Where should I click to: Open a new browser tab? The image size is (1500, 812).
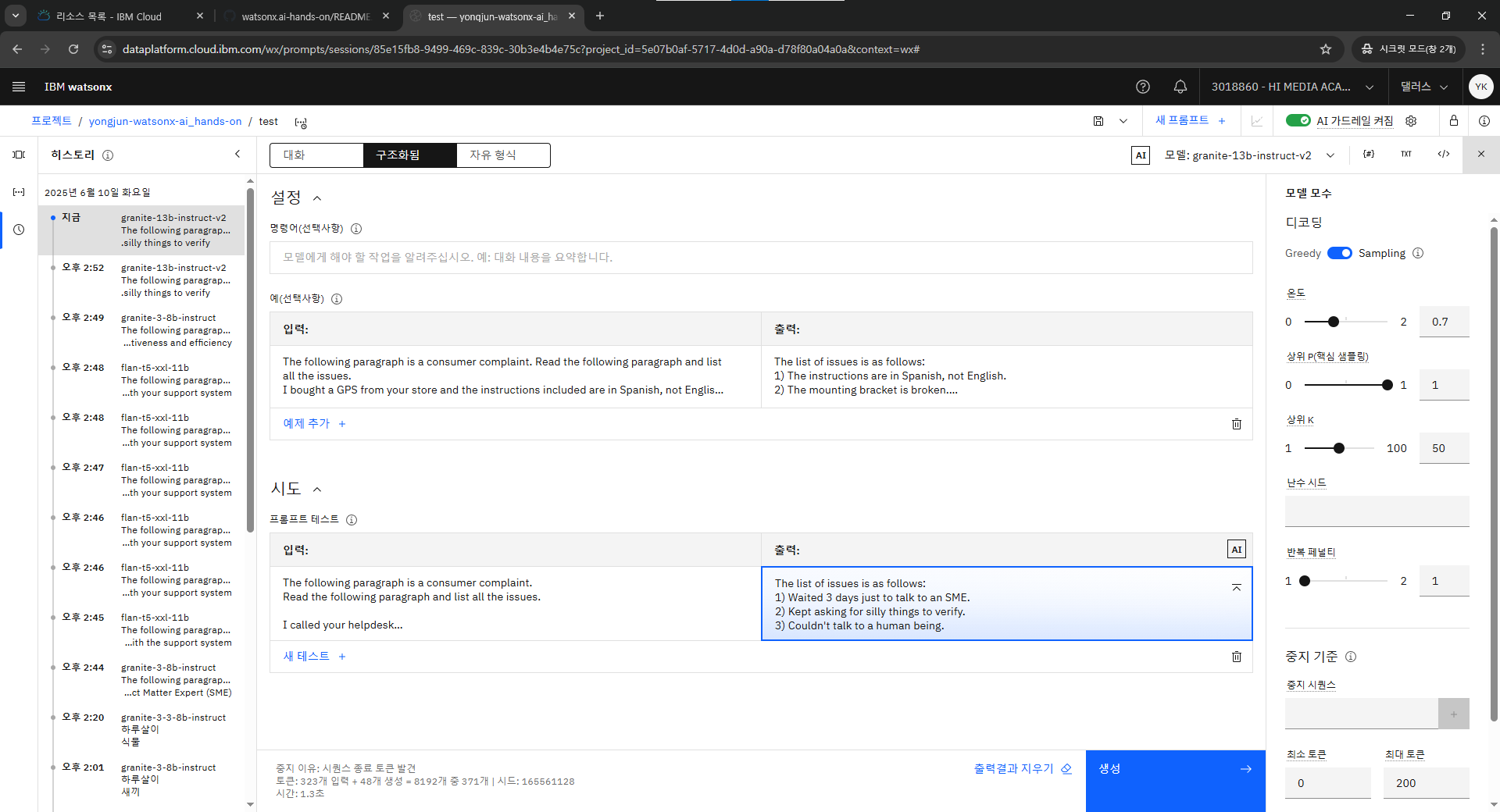pyautogui.click(x=600, y=16)
